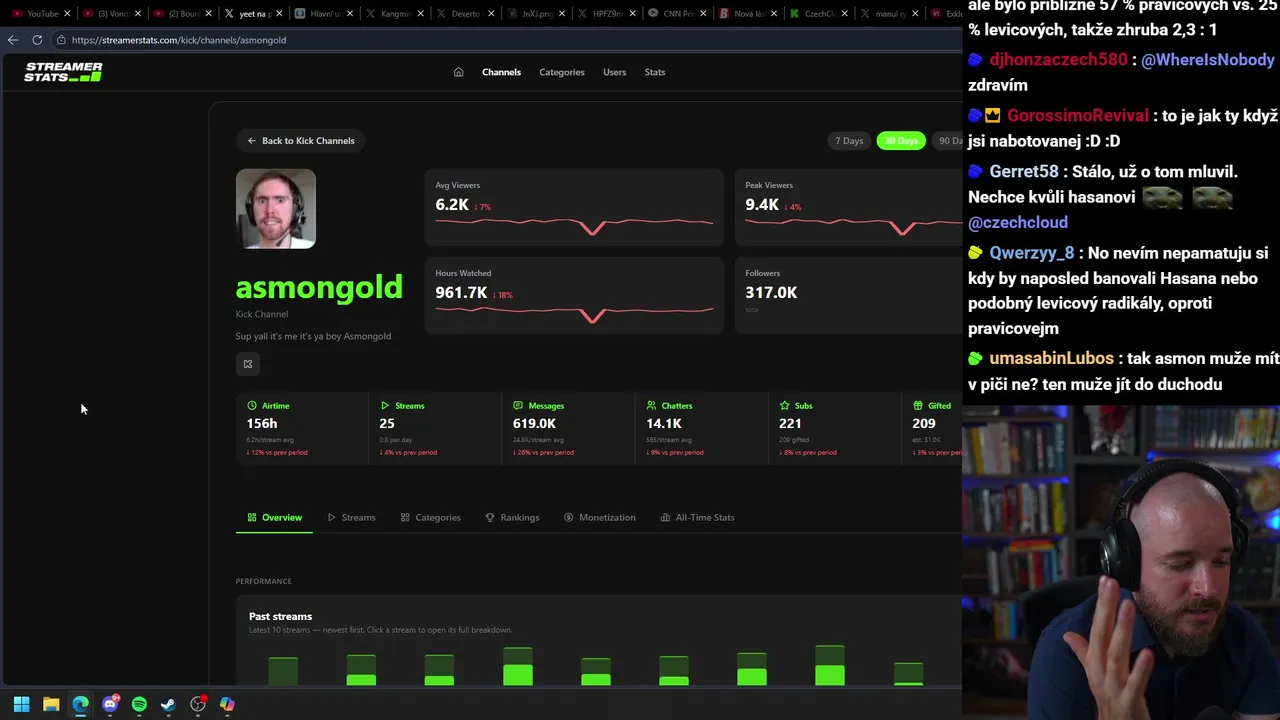Image resolution: width=1280 pixels, height=720 pixels.
Task: Select the 30 Days time range
Action: [x=901, y=141]
